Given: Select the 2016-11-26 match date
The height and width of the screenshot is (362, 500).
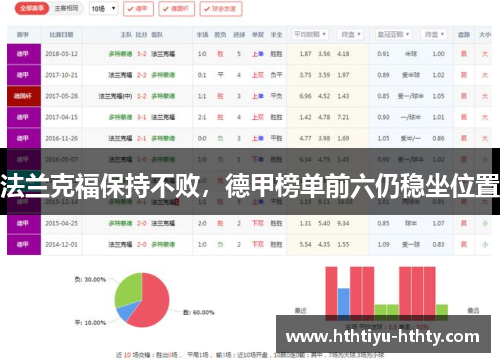Looking at the screenshot, I should pos(61,138).
